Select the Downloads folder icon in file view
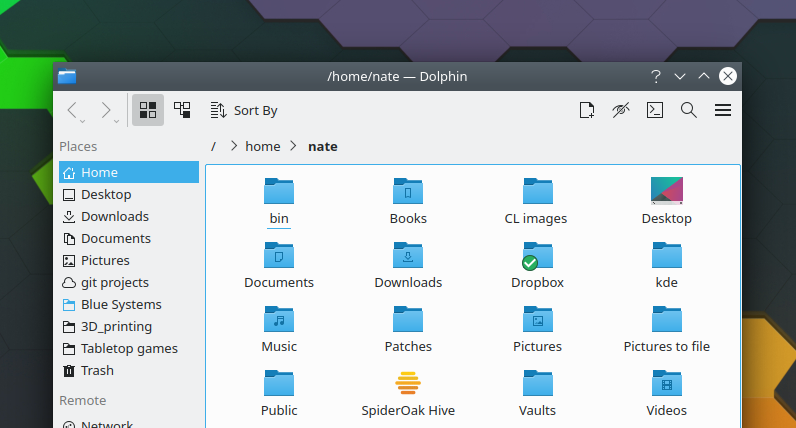This screenshot has height=428, width=796. click(408, 255)
